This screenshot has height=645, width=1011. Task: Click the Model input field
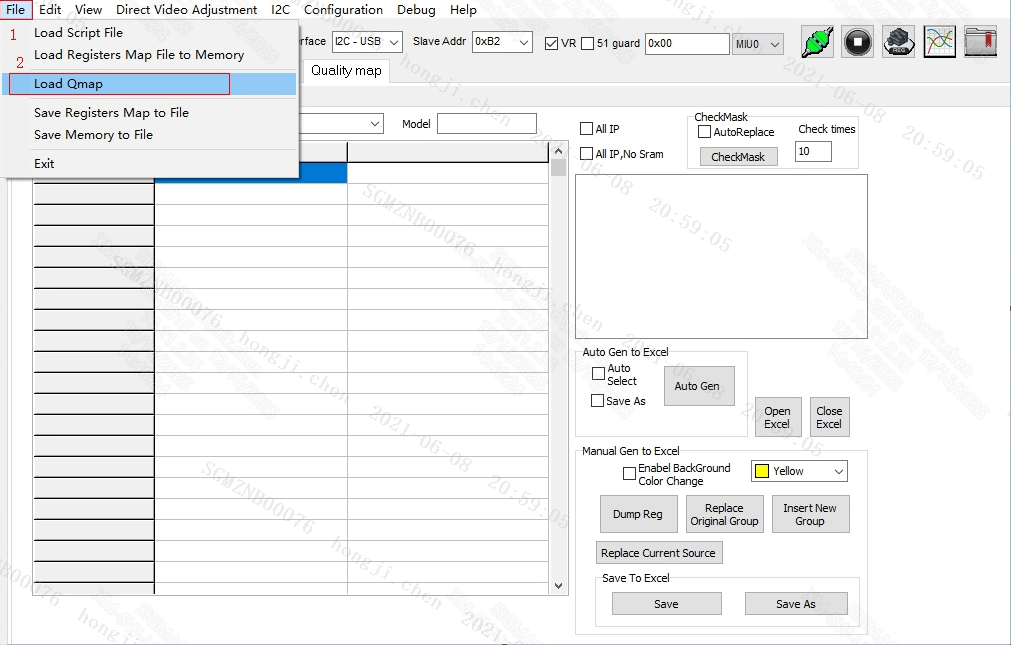(x=487, y=123)
